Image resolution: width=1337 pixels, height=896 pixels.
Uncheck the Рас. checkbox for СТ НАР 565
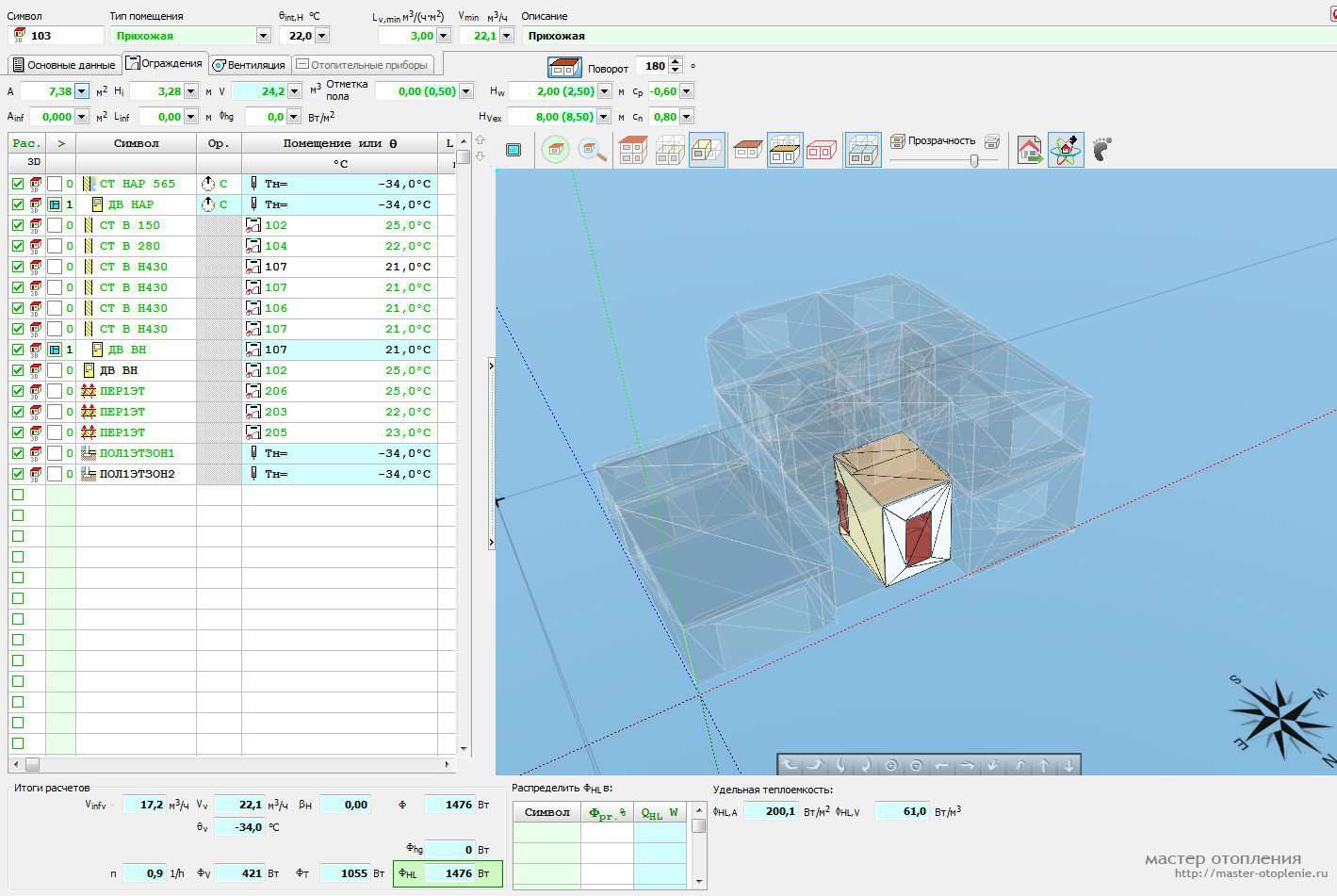pyautogui.click(x=18, y=184)
